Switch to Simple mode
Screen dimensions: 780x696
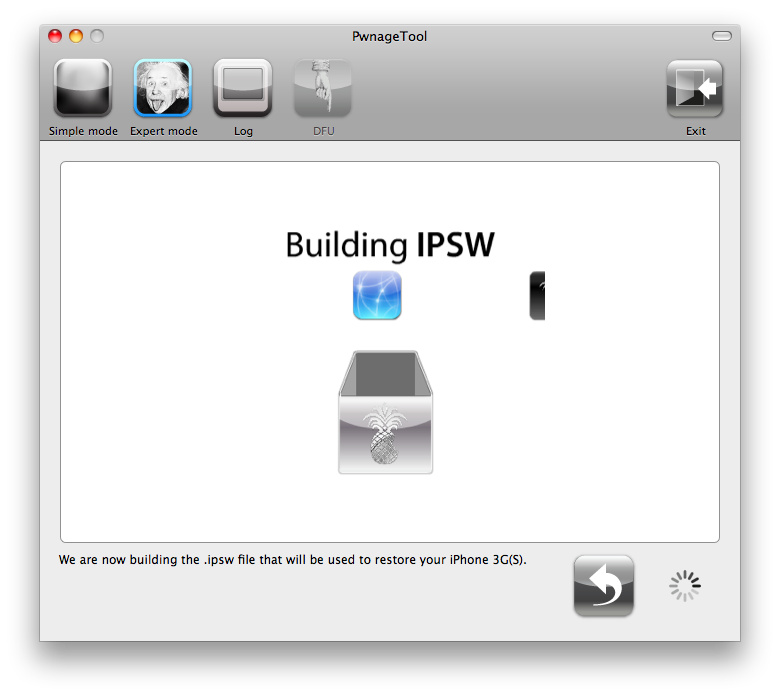[83, 88]
